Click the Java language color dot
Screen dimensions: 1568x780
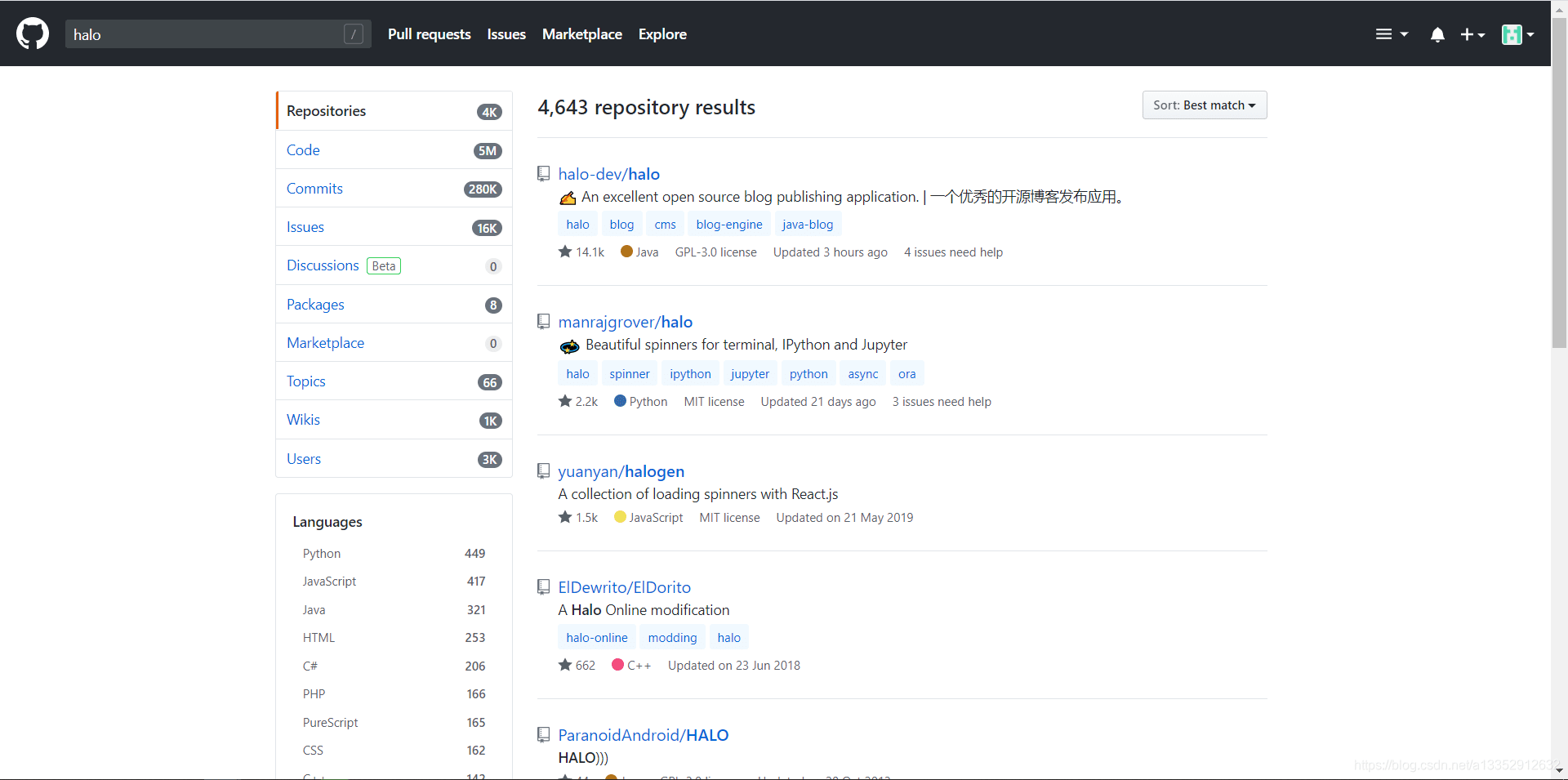click(626, 252)
